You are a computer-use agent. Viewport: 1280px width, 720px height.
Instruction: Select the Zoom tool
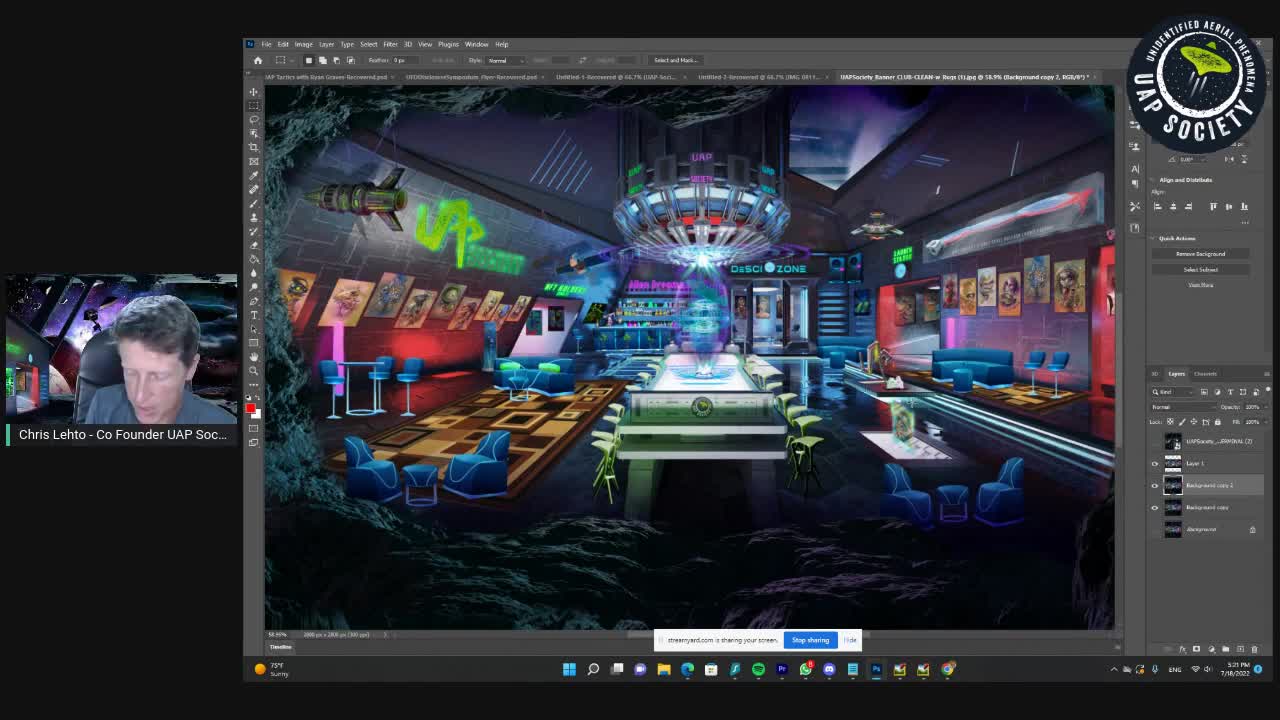(x=254, y=371)
